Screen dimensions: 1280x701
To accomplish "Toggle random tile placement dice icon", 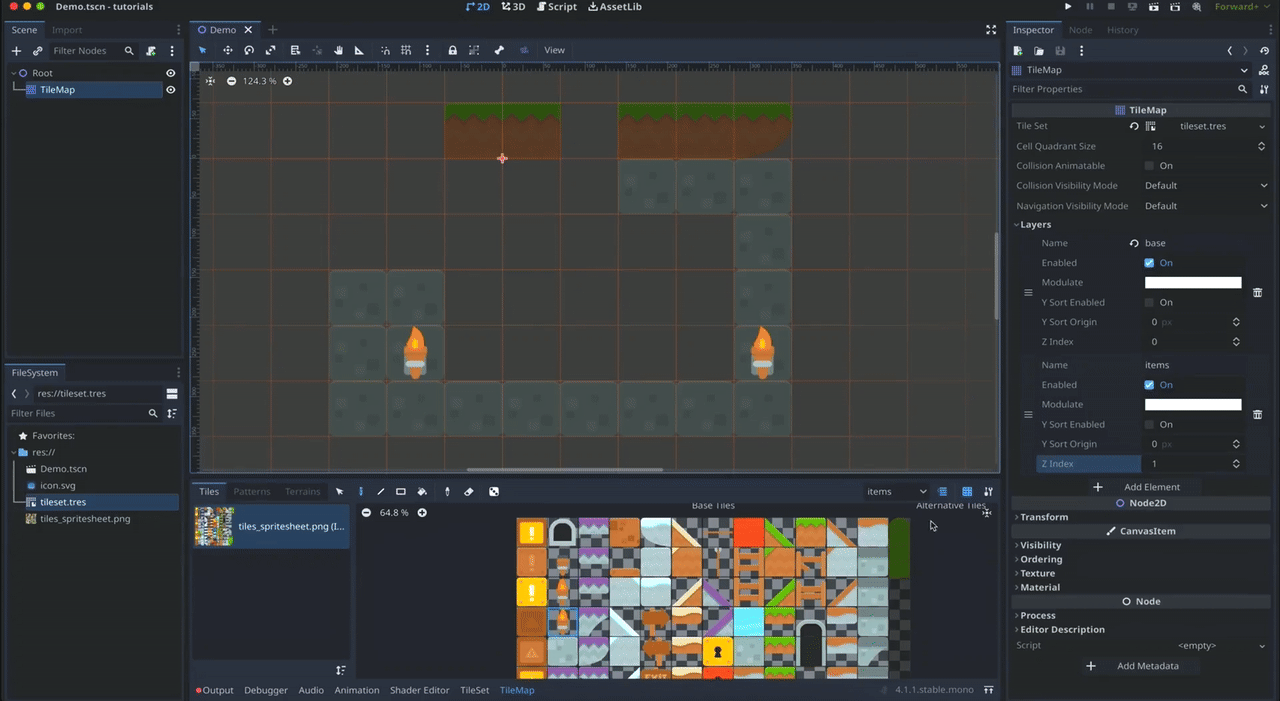I will tap(494, 491).
